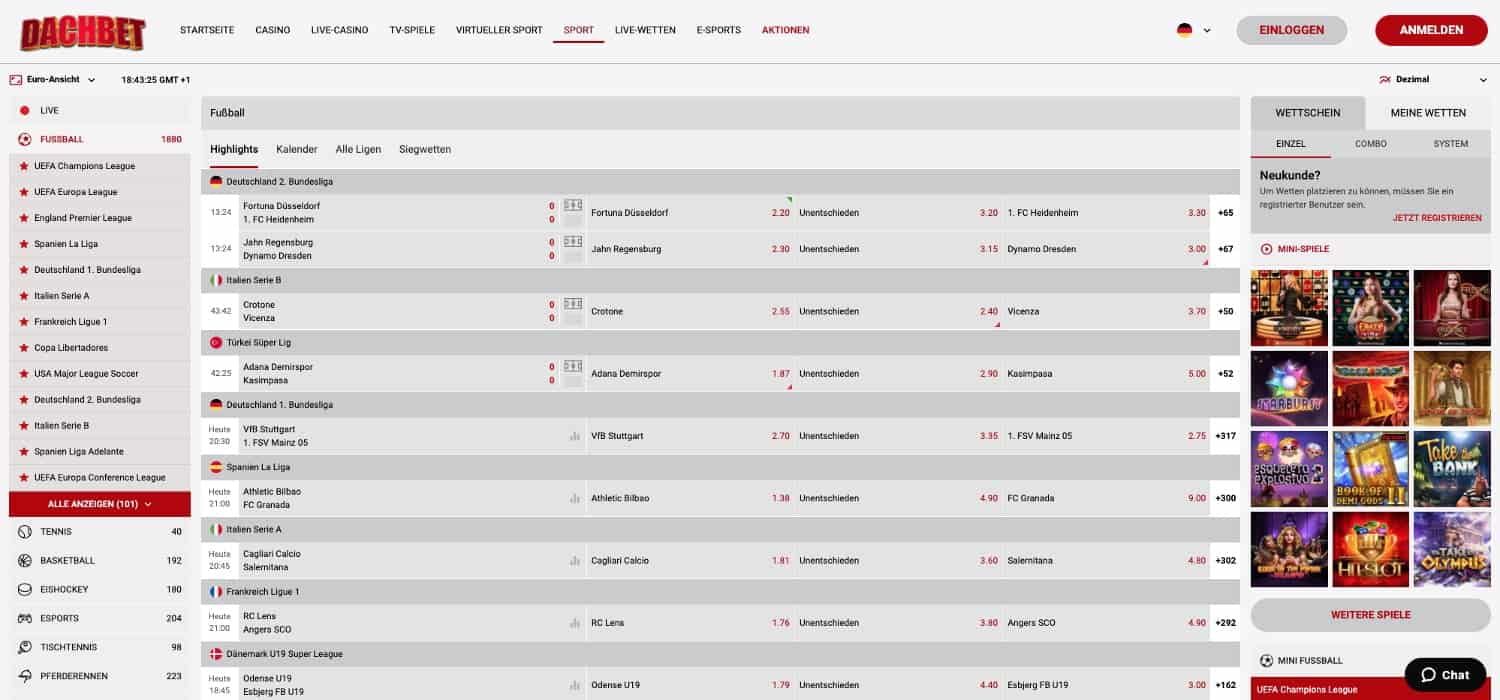
Task: Open live pitch view for Fortuna Düsseldorf match
Action: [x=573, y=205]
